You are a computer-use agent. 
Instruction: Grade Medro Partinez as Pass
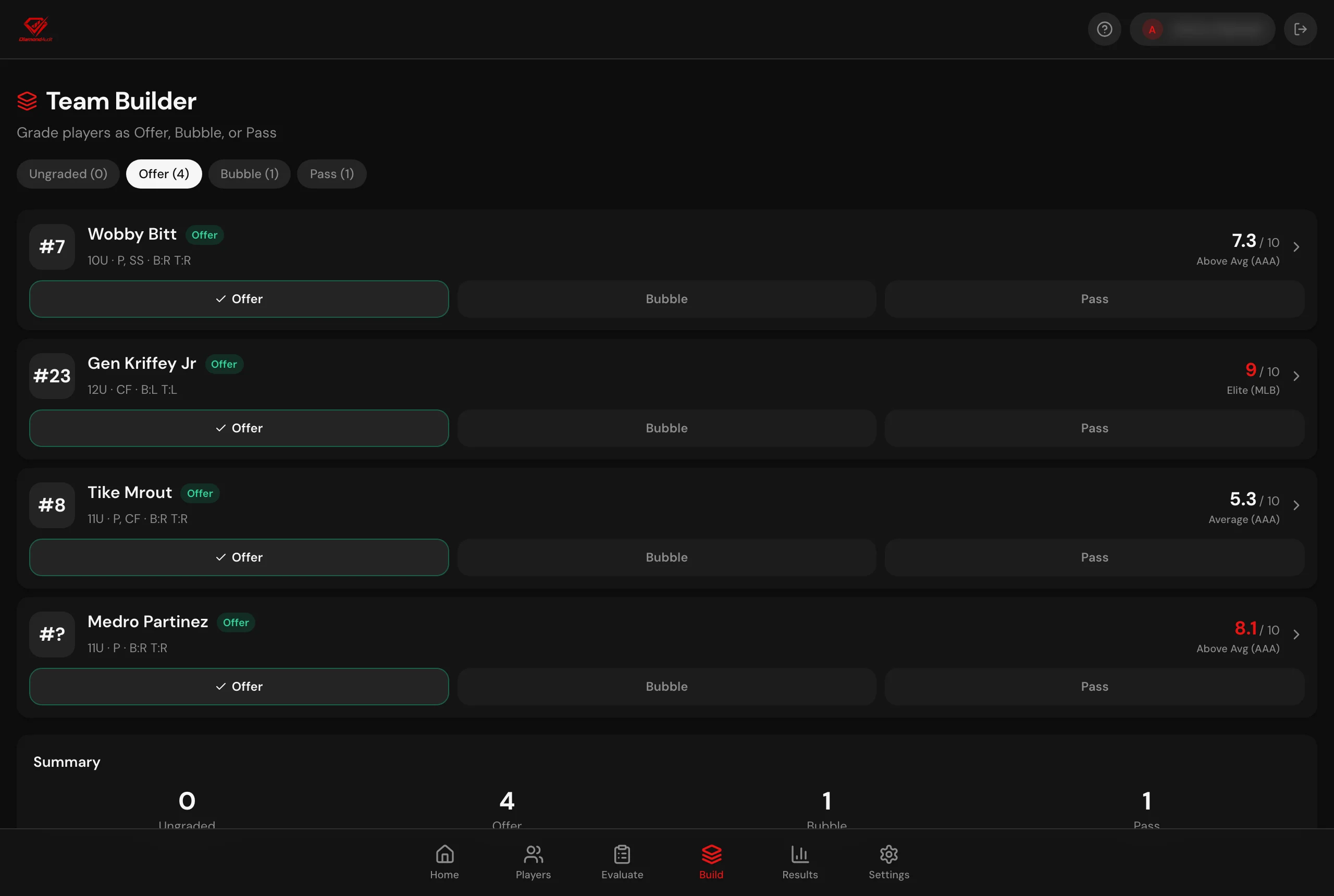pos(1094,686)
